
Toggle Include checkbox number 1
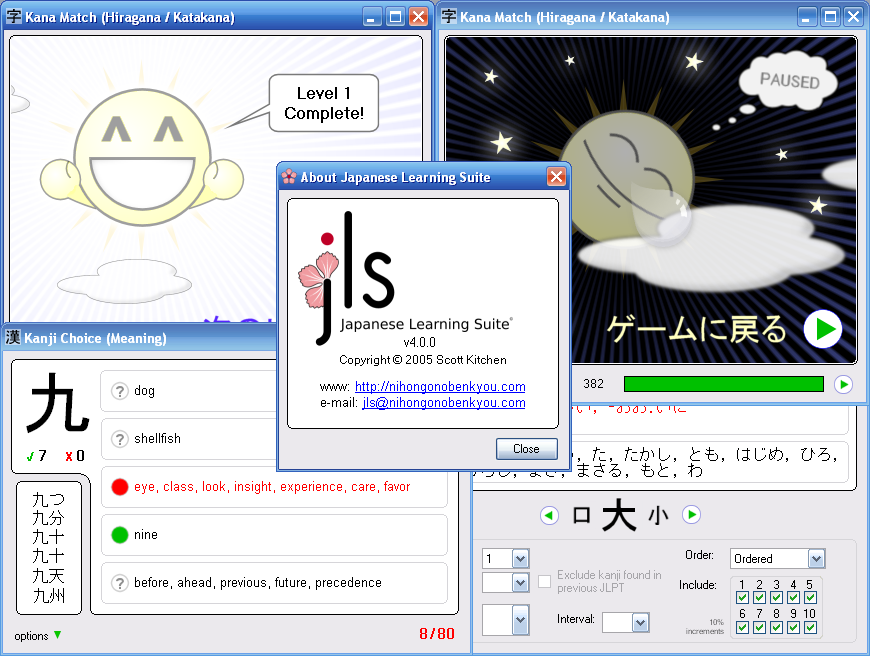point(742,597)
